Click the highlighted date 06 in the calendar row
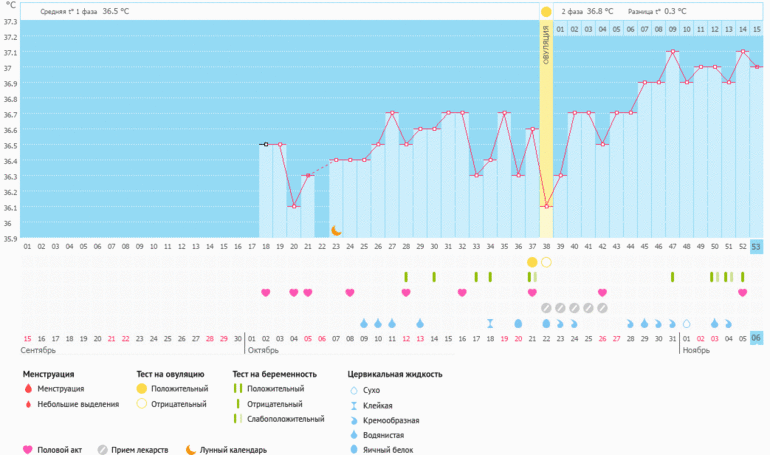 (757, 338)
